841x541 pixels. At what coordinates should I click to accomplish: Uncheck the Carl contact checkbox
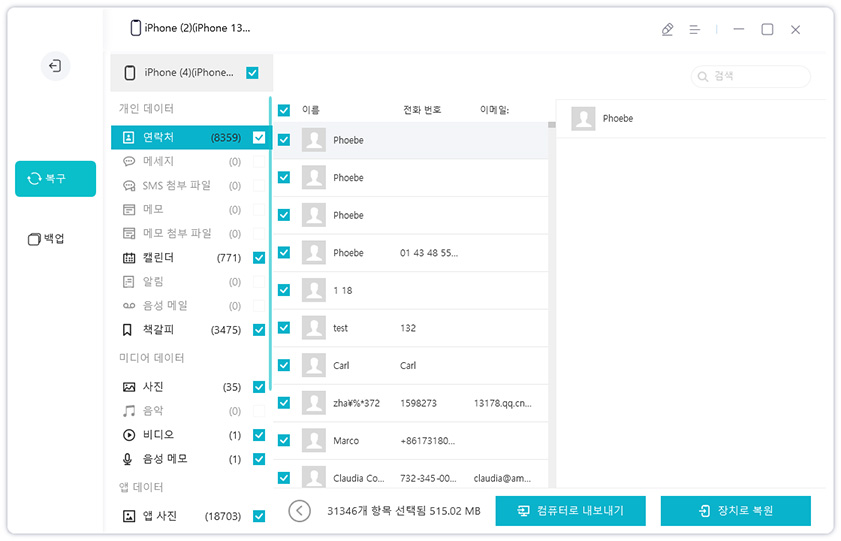pos(284,365)
